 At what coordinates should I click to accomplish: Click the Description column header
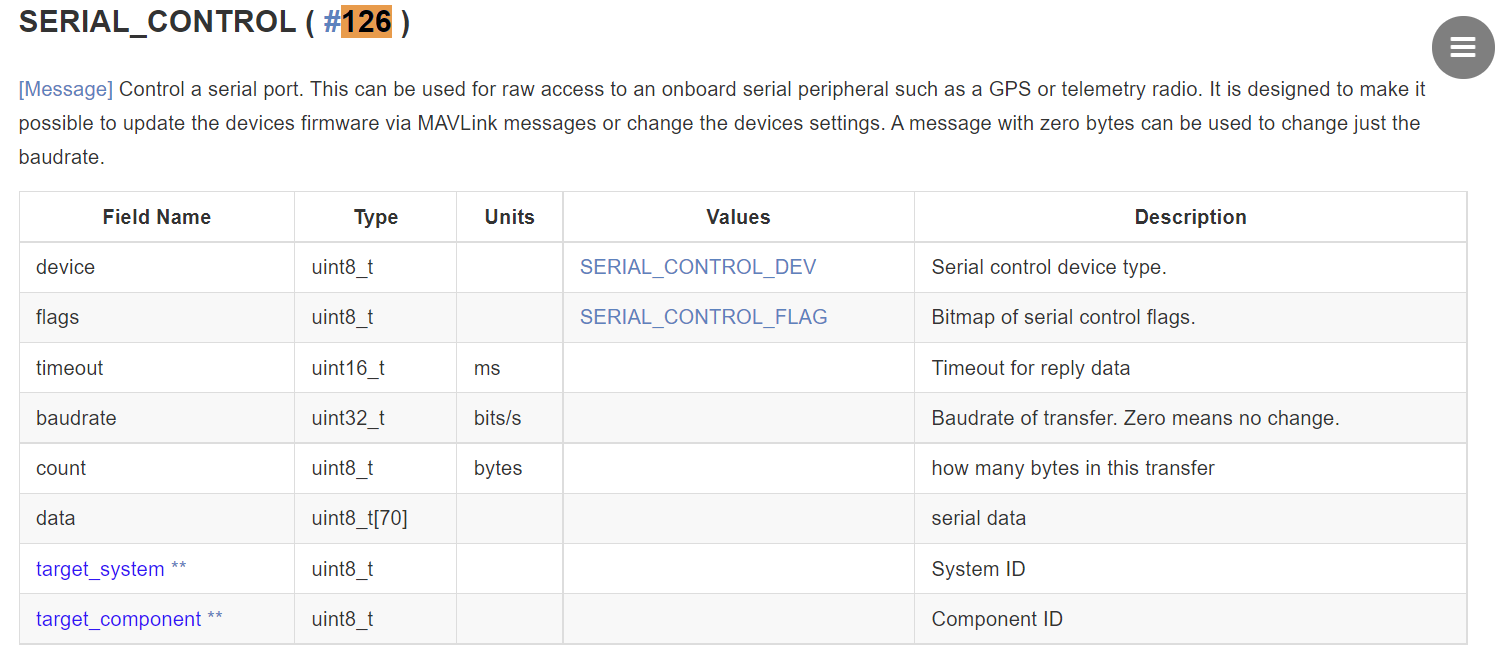click(x=1189, y=216)
